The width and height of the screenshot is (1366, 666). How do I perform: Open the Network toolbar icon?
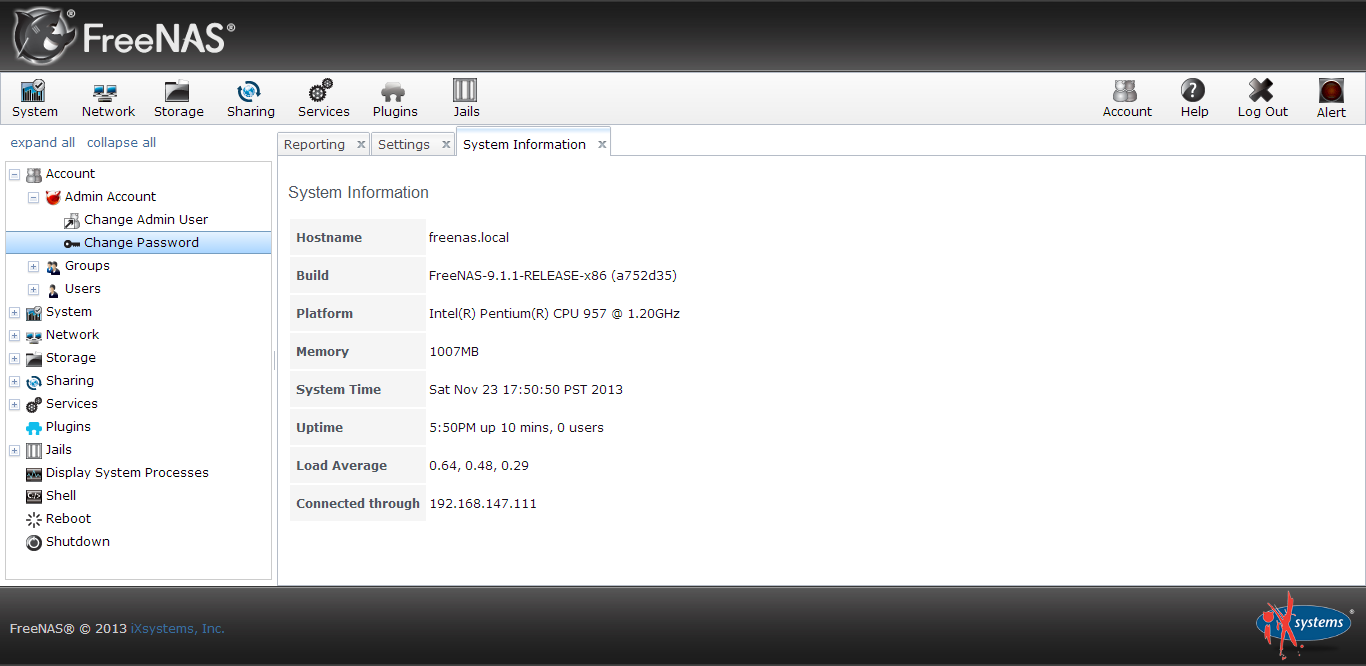point(108,99)
